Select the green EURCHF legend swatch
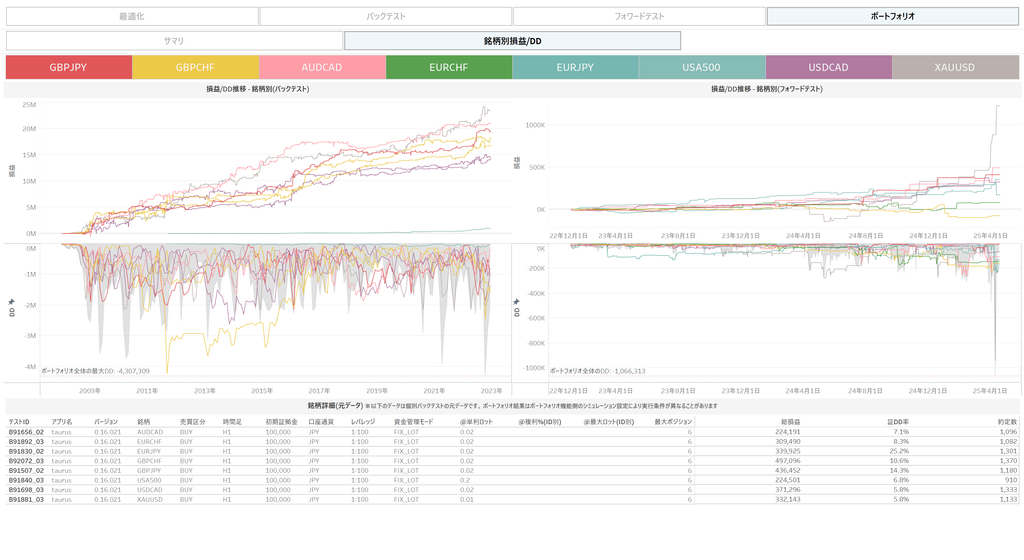 pos(449,67)
